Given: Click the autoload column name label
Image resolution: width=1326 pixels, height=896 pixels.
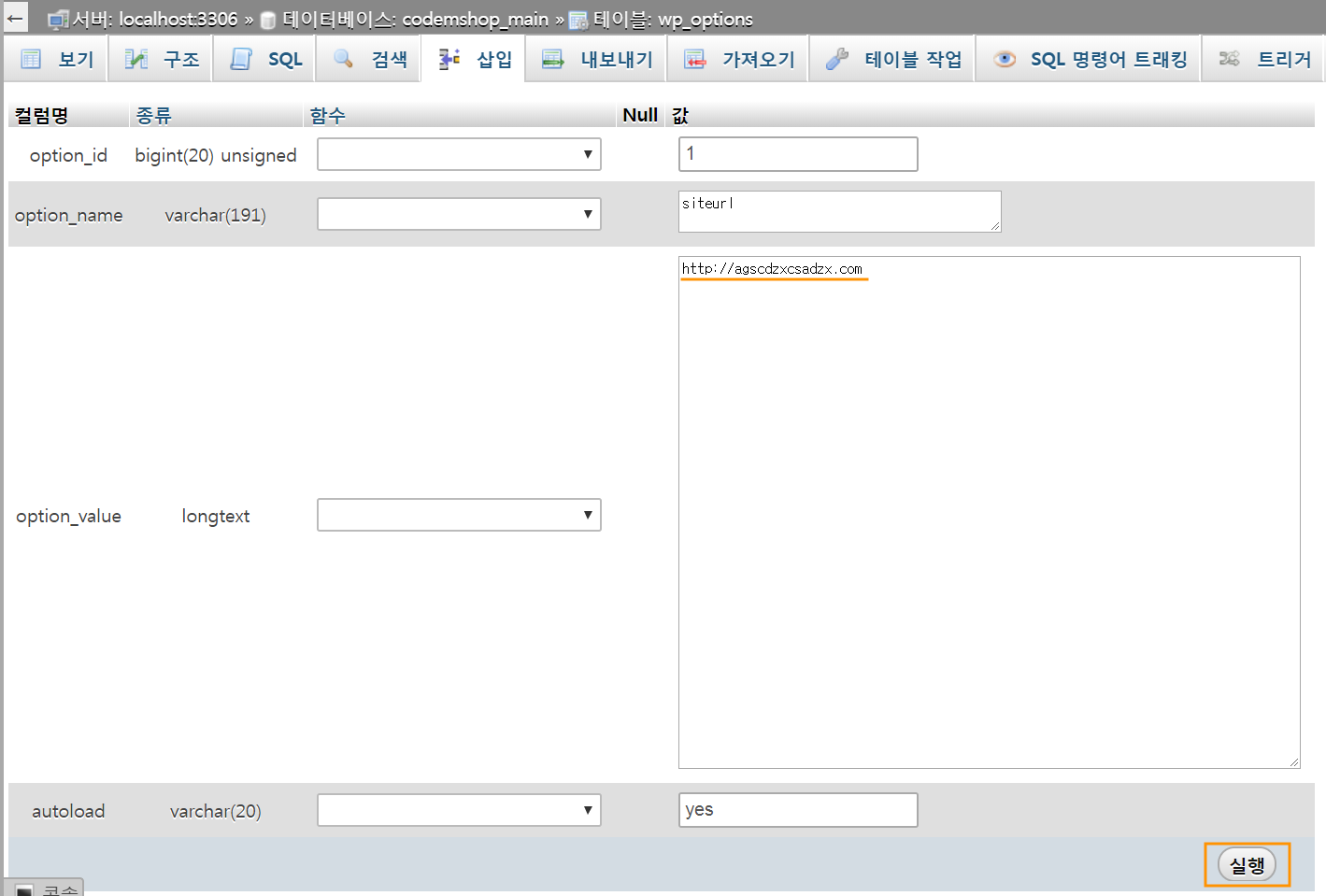Looking at the screenshot, I should [x=68, y=811].
